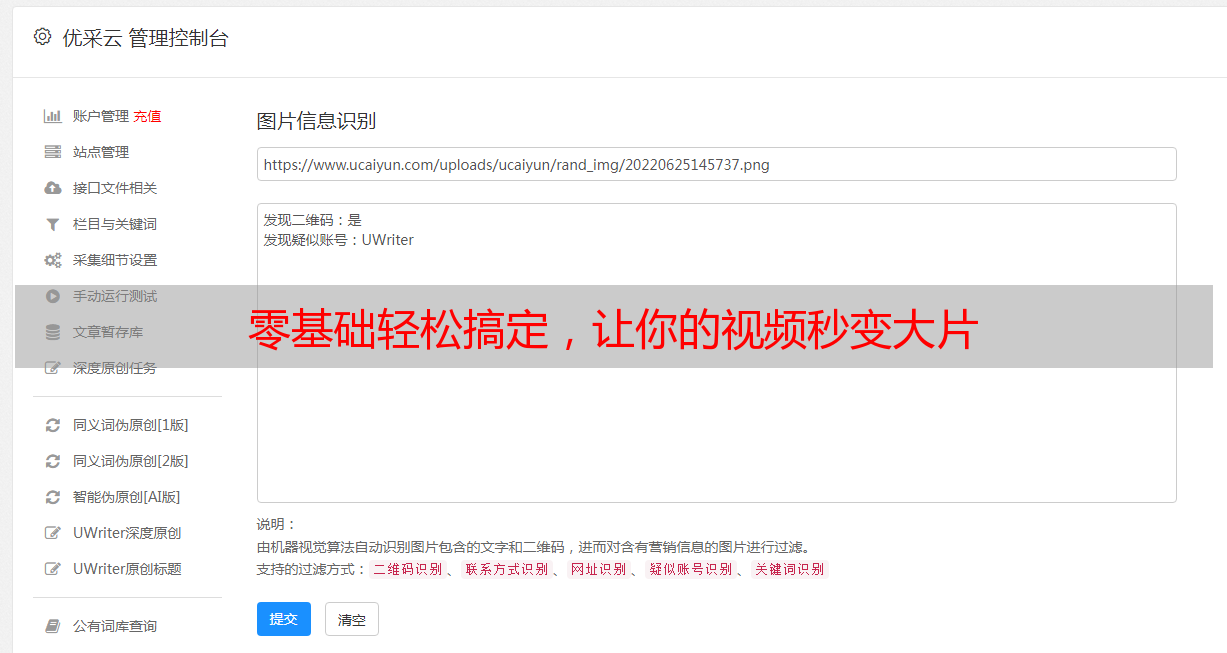Click the red 充值 link
Image resolution: width=1227 pixels, height=653 pixels.
coord(147,116)
